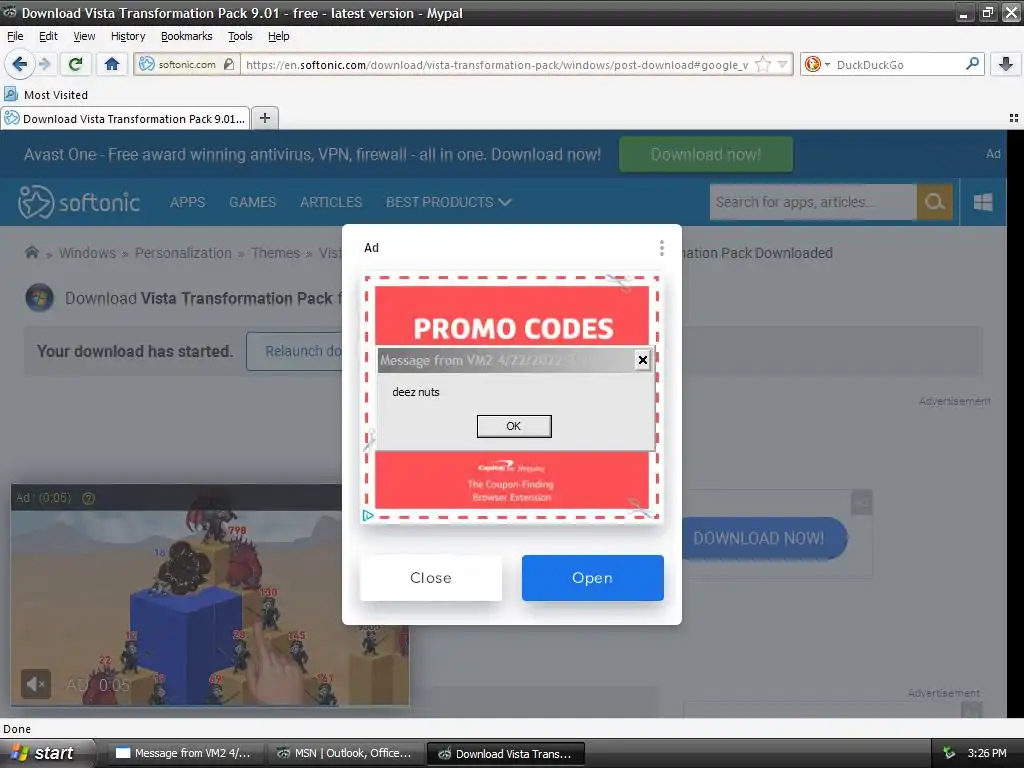Click the Search for apps, articles field
Screen dimensions: 1024x768
click(813, 202)
